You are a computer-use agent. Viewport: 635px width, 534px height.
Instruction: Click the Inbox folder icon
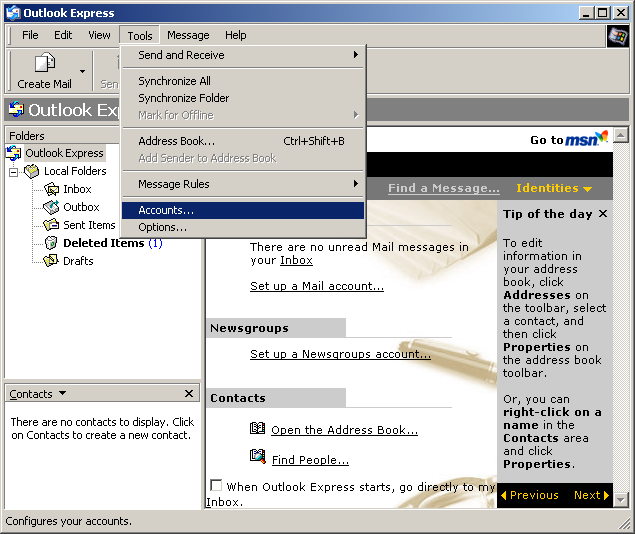pos(51,189)
